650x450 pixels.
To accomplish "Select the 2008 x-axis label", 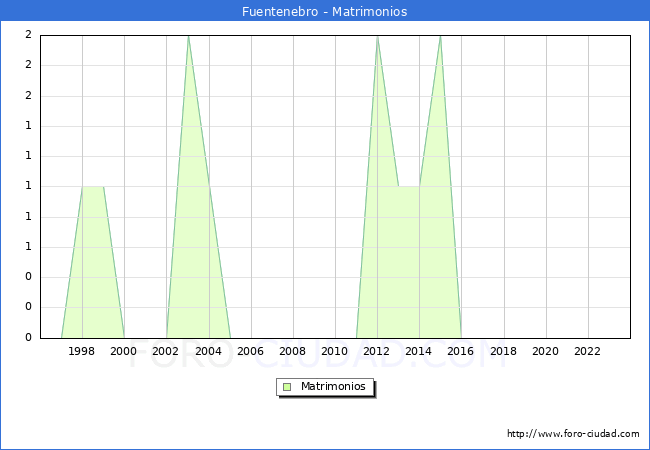I will pos(292,351).
